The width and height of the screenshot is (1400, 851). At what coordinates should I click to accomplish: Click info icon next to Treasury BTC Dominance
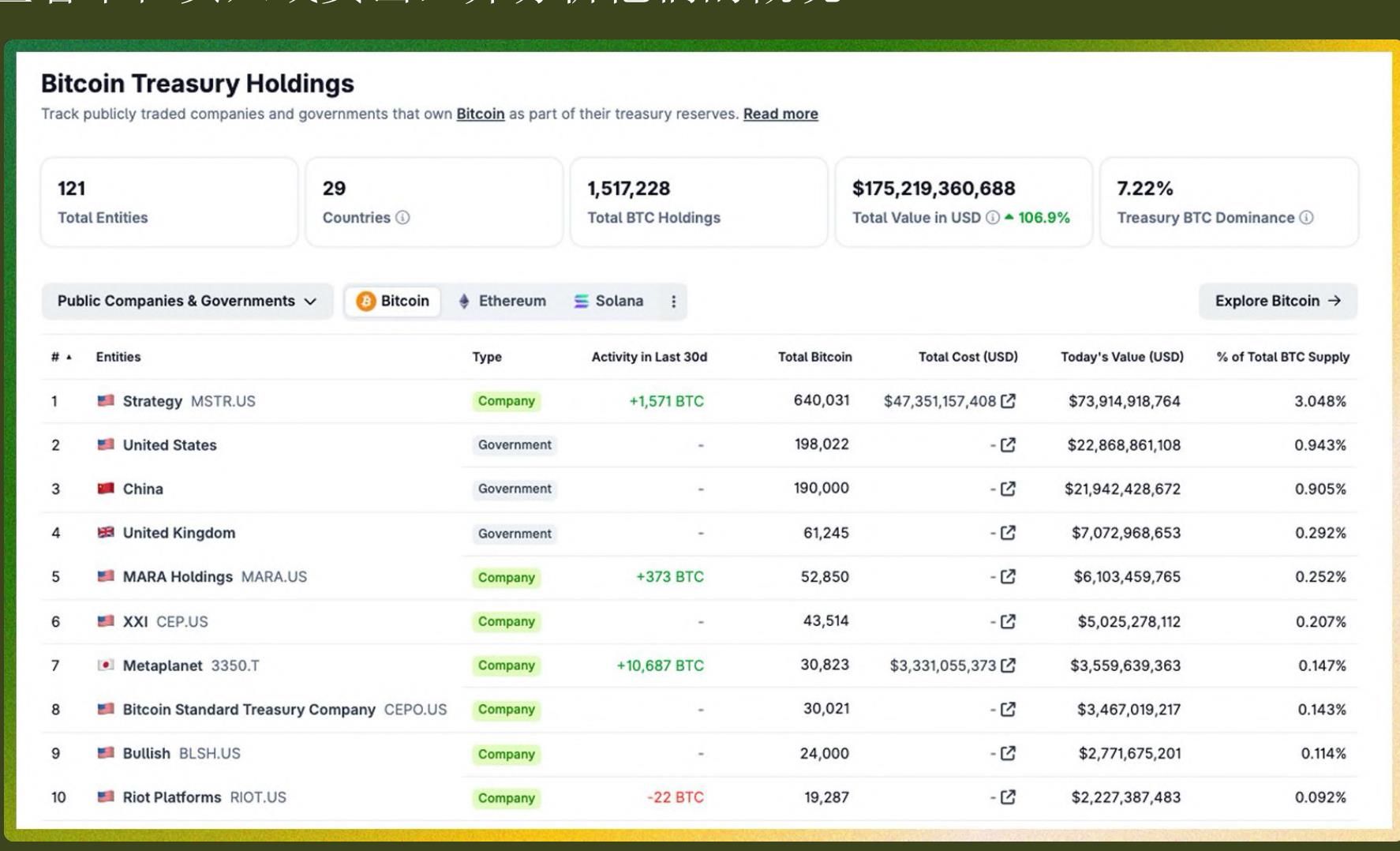click(x=1307, y=217)
